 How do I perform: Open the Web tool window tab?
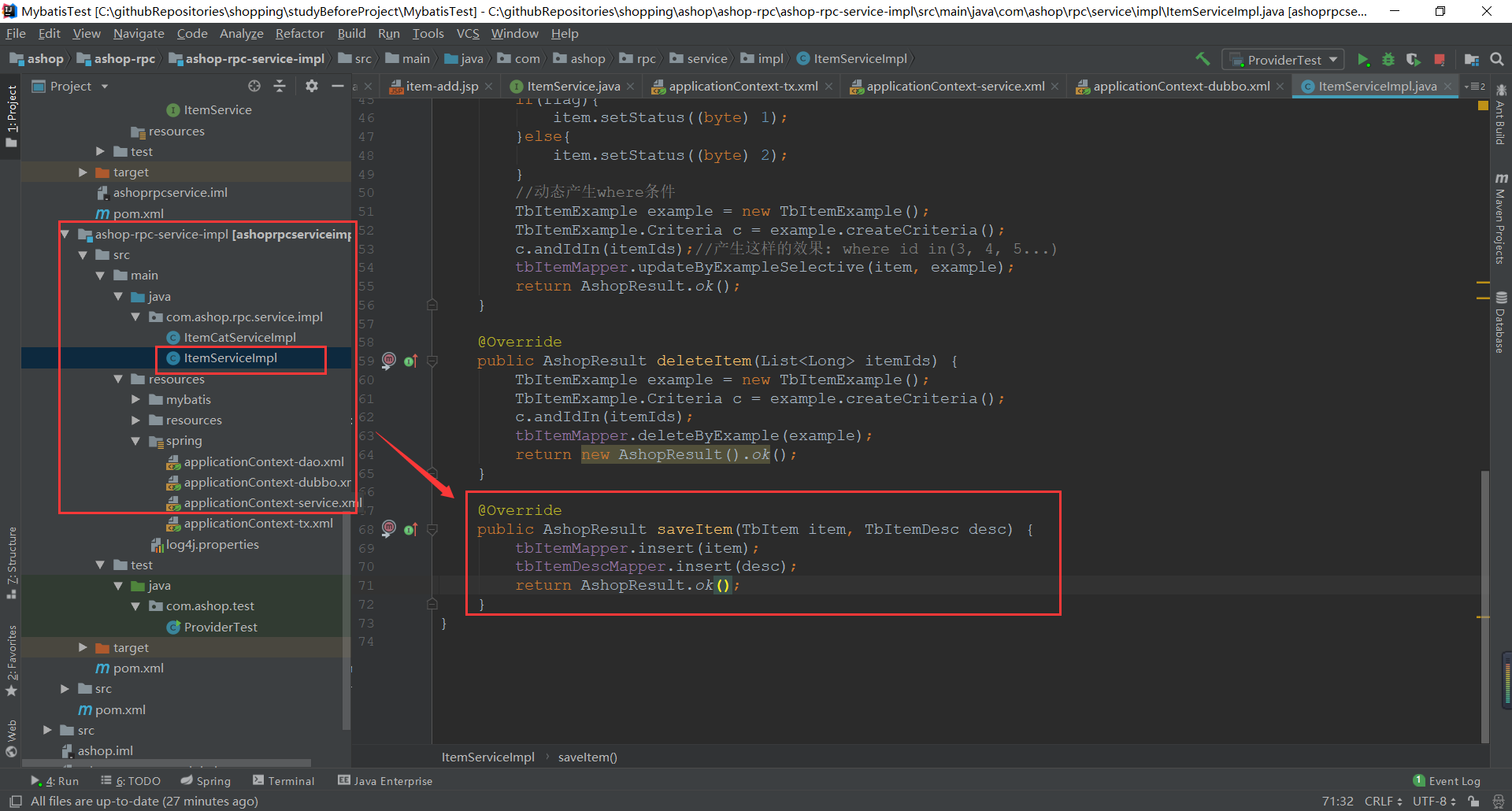tap(12, 738)
